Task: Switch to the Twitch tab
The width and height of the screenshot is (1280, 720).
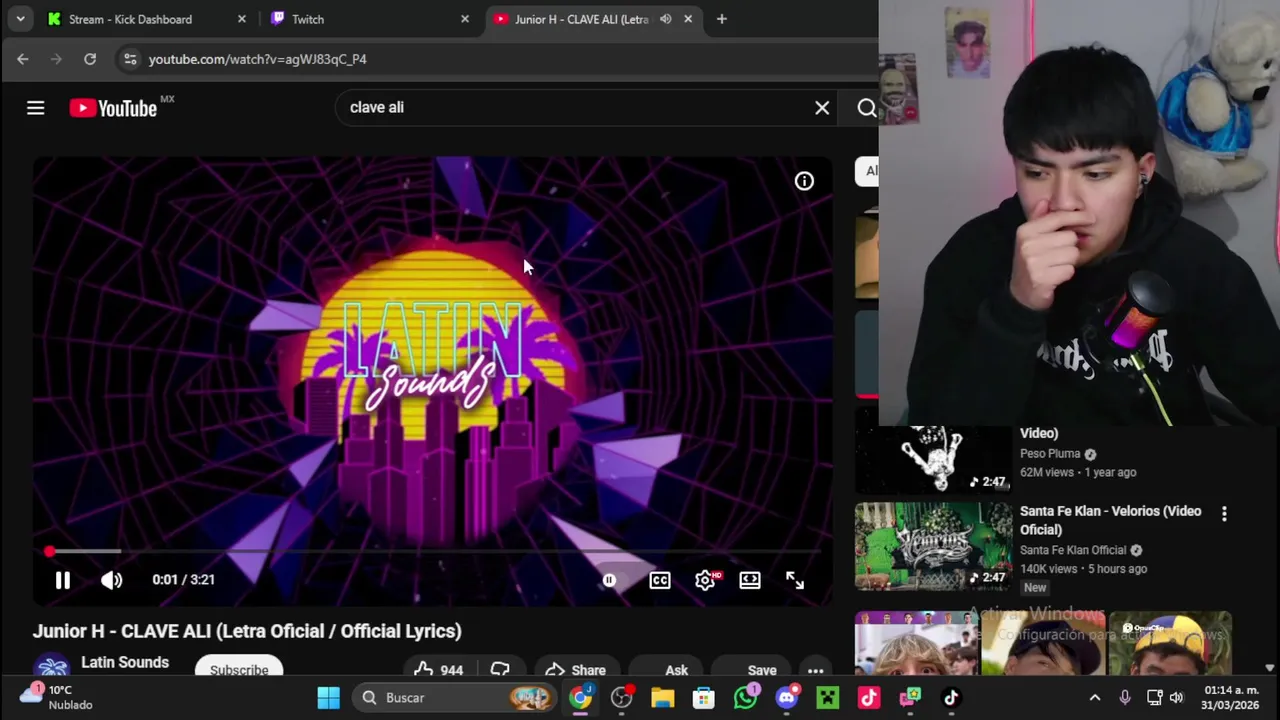Action: click(371, 19)
